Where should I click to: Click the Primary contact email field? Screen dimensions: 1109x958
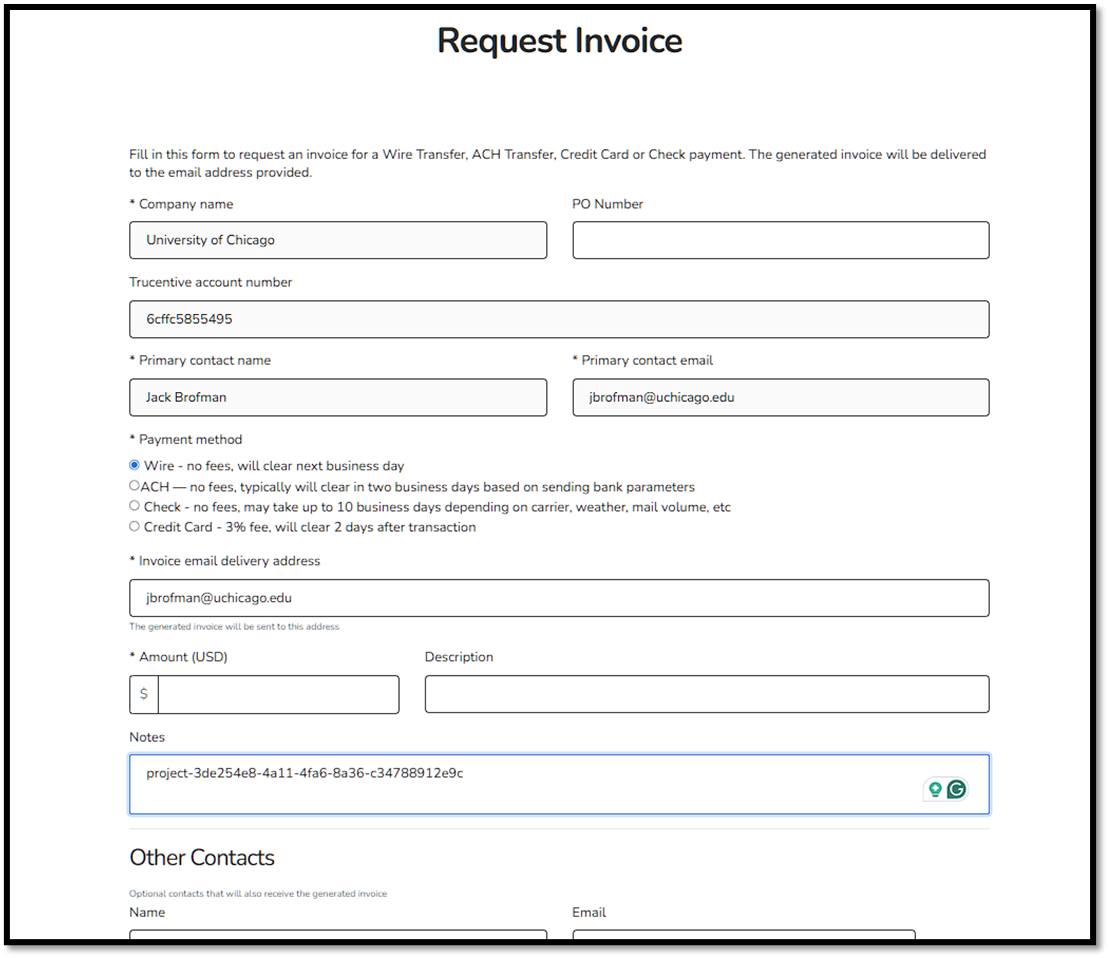tap(779, 397)
